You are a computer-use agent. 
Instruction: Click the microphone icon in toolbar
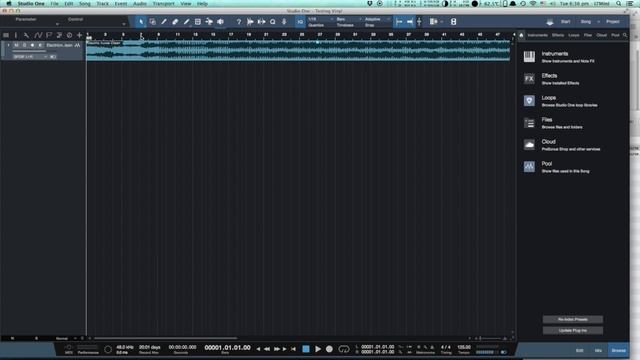pos(284,22)
